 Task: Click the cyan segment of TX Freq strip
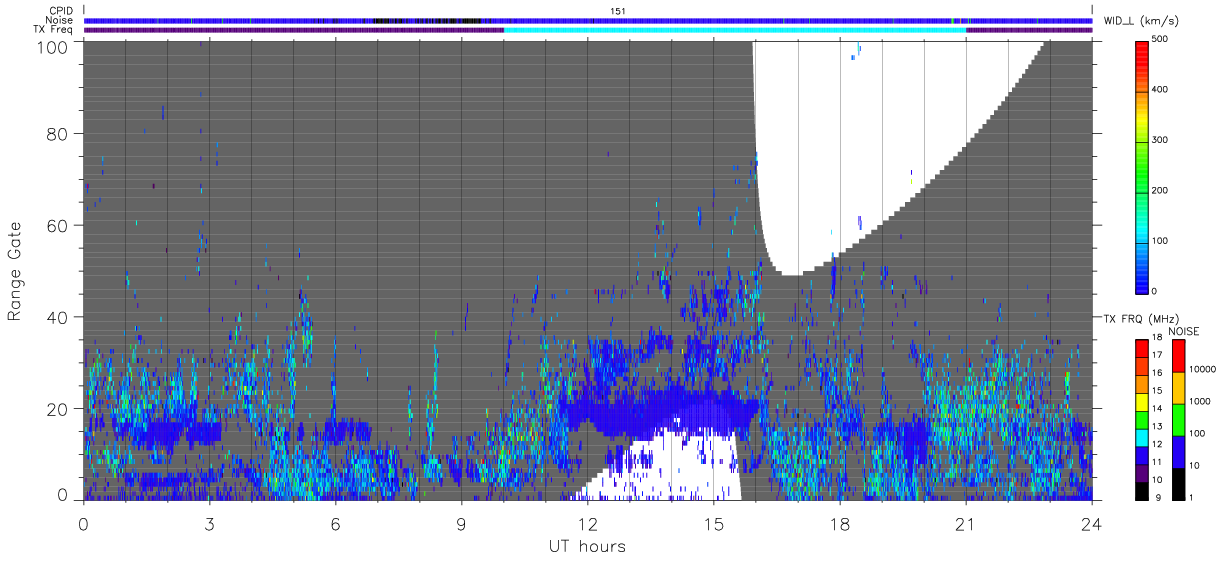point(735,30)
